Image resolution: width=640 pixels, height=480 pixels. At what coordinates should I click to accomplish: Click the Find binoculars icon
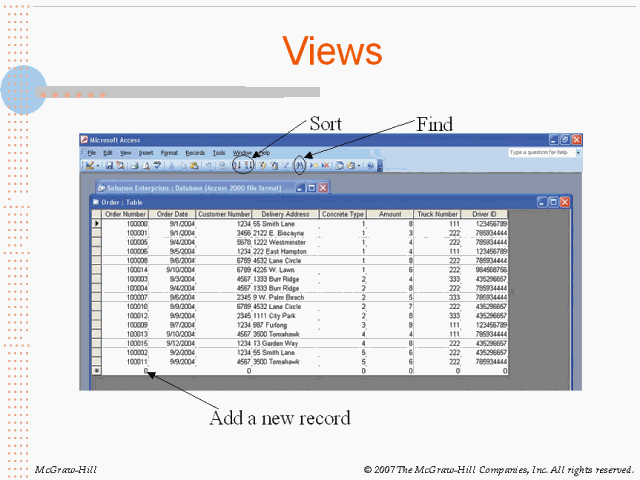tap(300, 165)
